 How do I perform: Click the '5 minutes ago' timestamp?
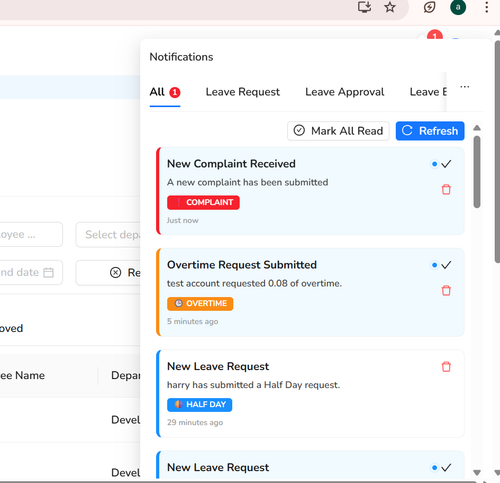[193, 321]
